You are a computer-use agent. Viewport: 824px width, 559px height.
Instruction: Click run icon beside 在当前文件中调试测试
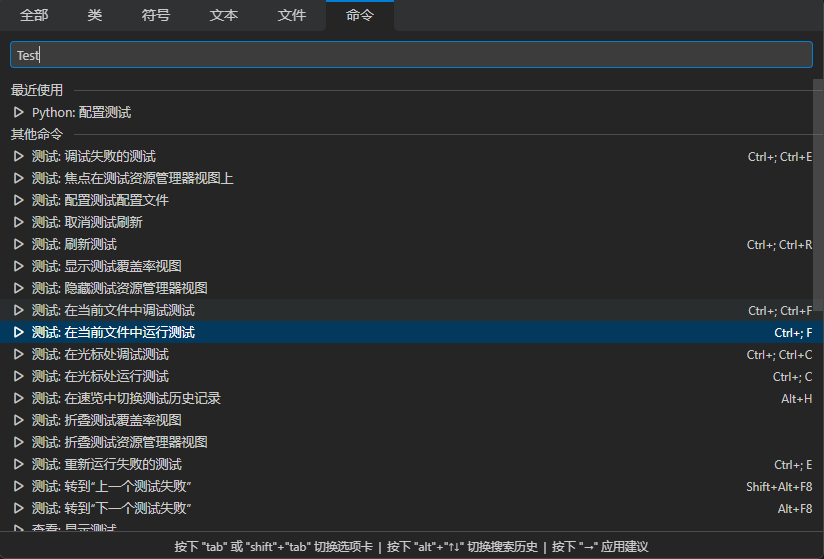pos(18,310)
